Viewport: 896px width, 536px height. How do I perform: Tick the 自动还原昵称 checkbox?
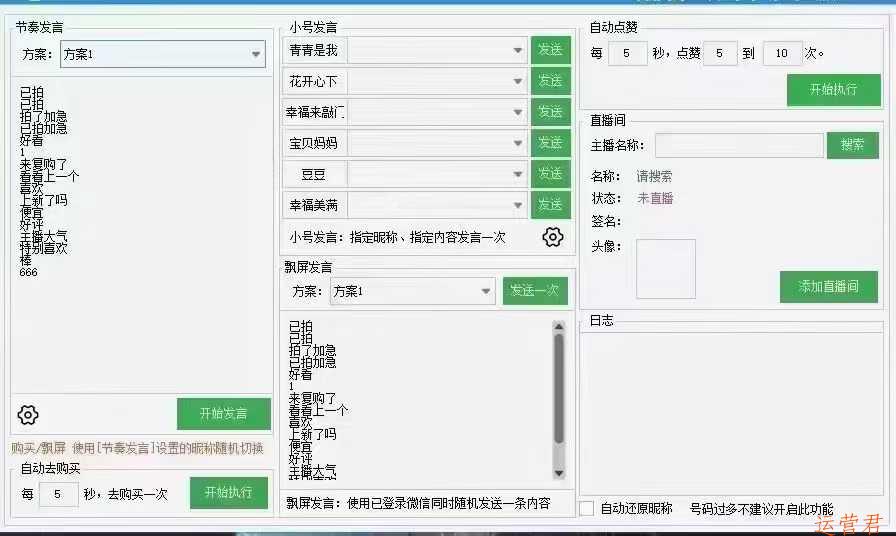586,508
